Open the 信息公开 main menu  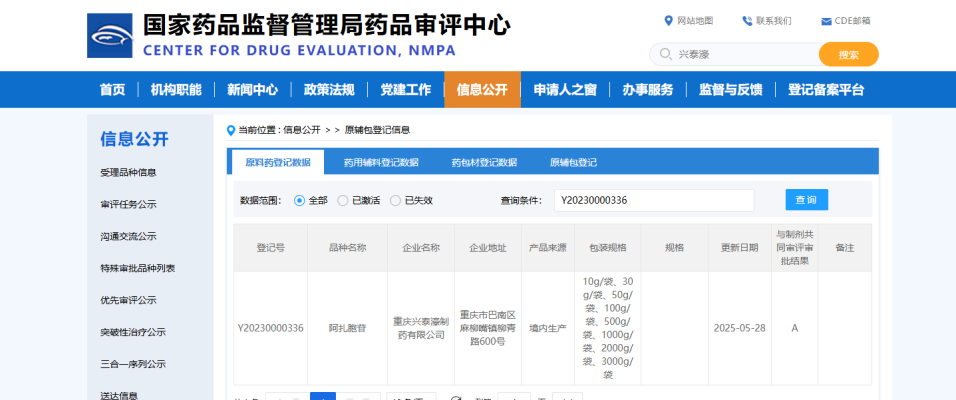pos(482,90)
